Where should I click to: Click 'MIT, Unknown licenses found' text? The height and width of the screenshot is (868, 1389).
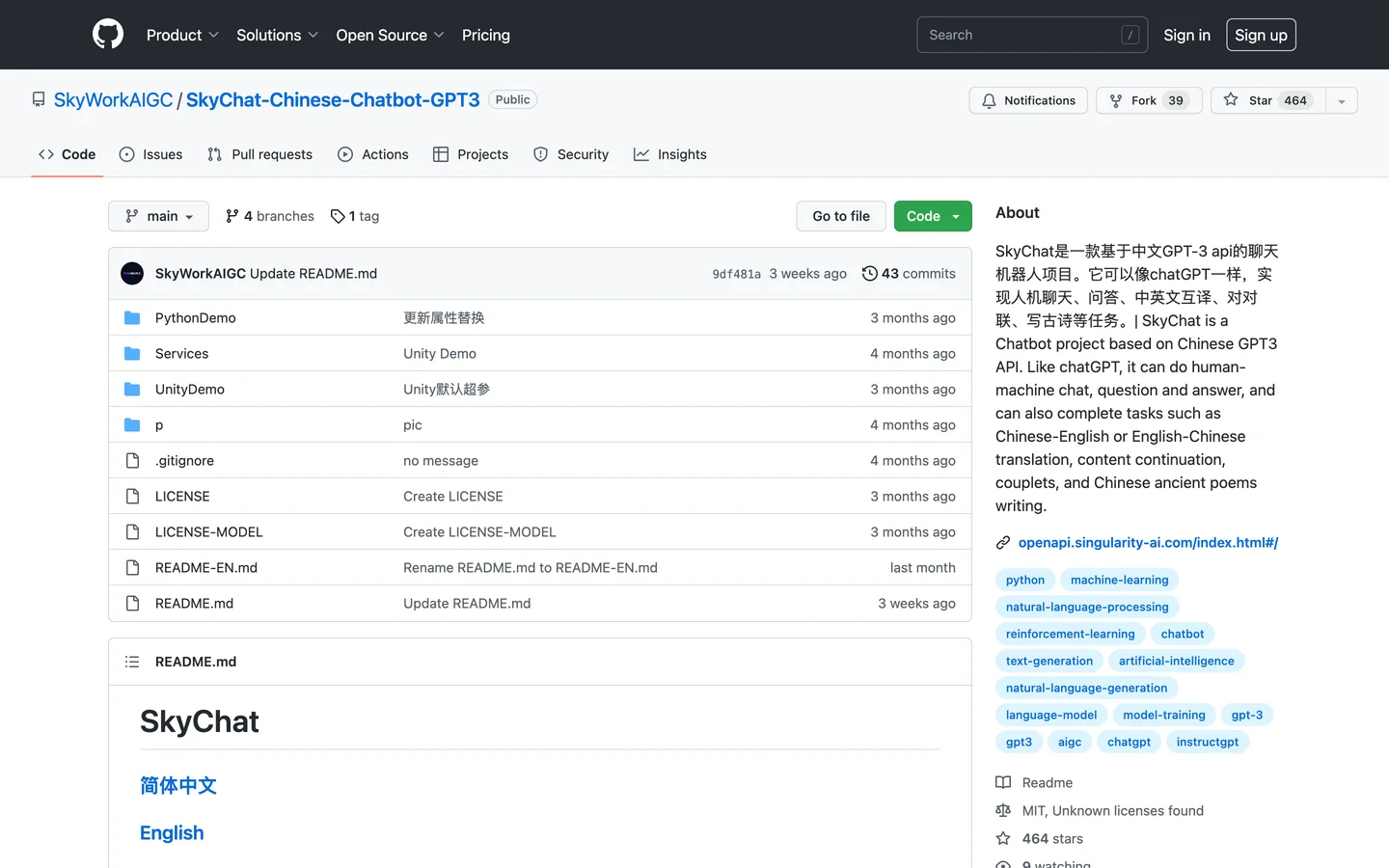(1113, 811)
